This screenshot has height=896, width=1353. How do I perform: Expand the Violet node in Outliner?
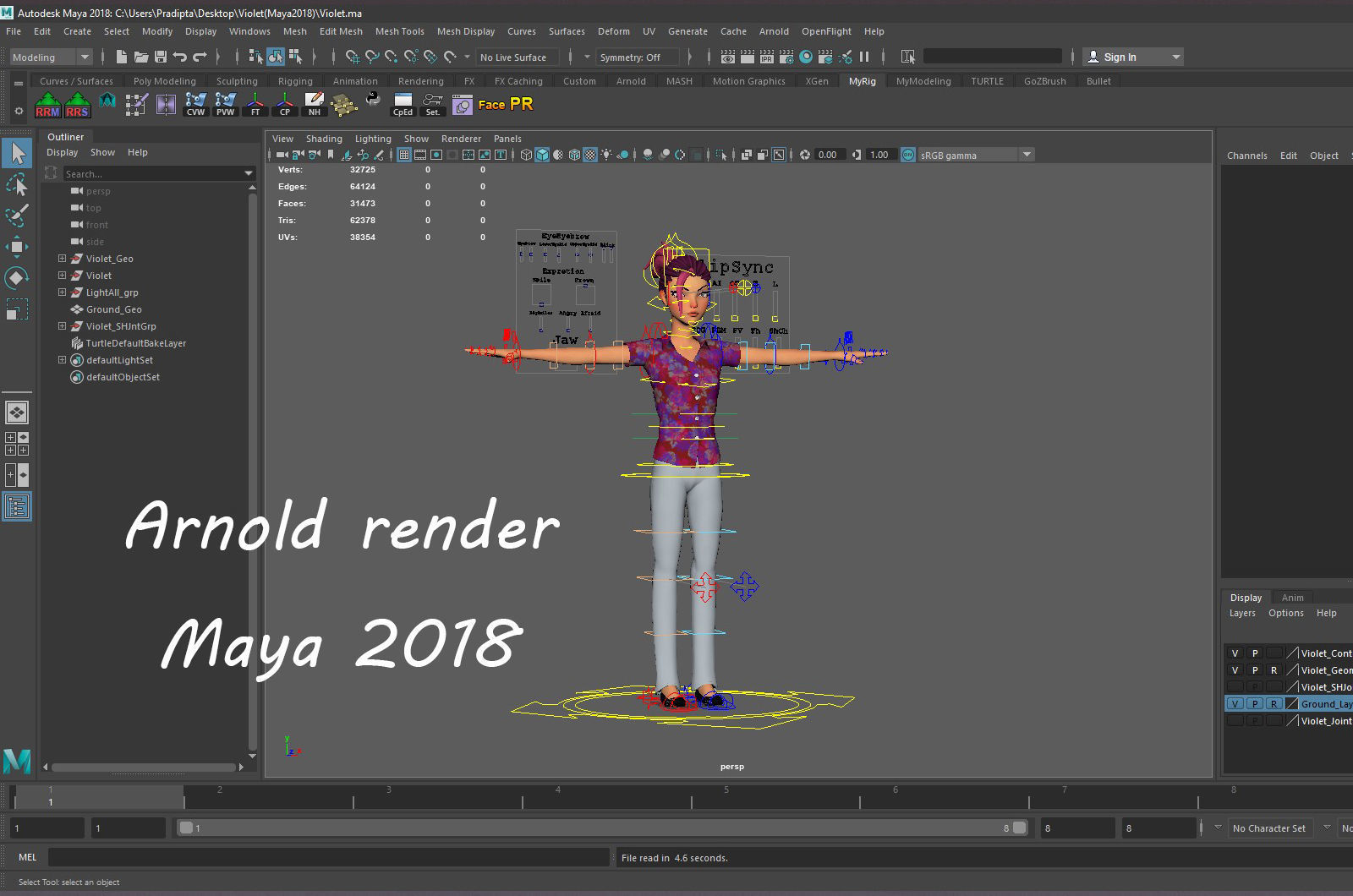62,276
